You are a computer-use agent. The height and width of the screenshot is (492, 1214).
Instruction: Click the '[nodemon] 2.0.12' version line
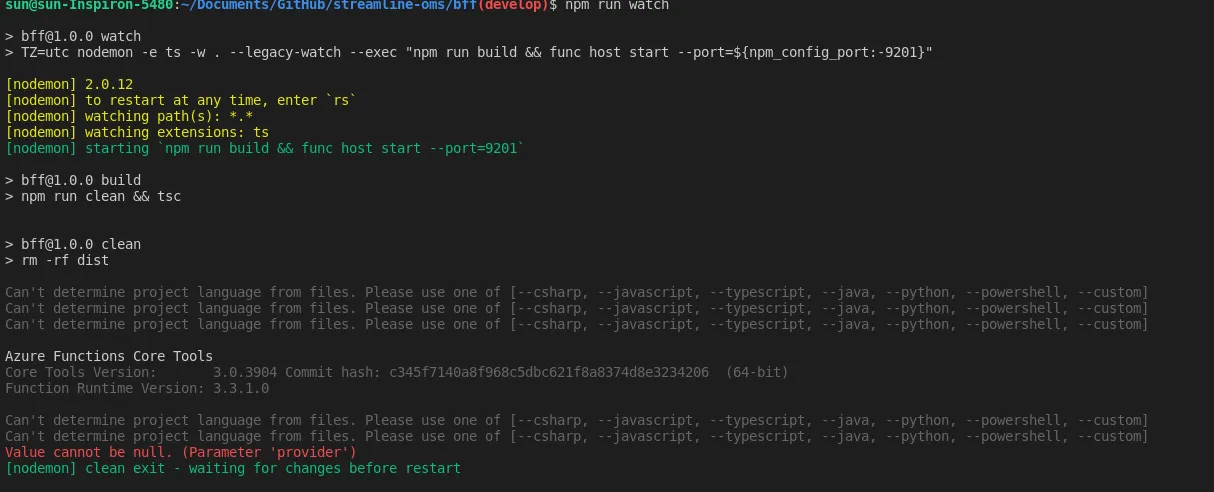pyautogui.click(x=68, y=85)
